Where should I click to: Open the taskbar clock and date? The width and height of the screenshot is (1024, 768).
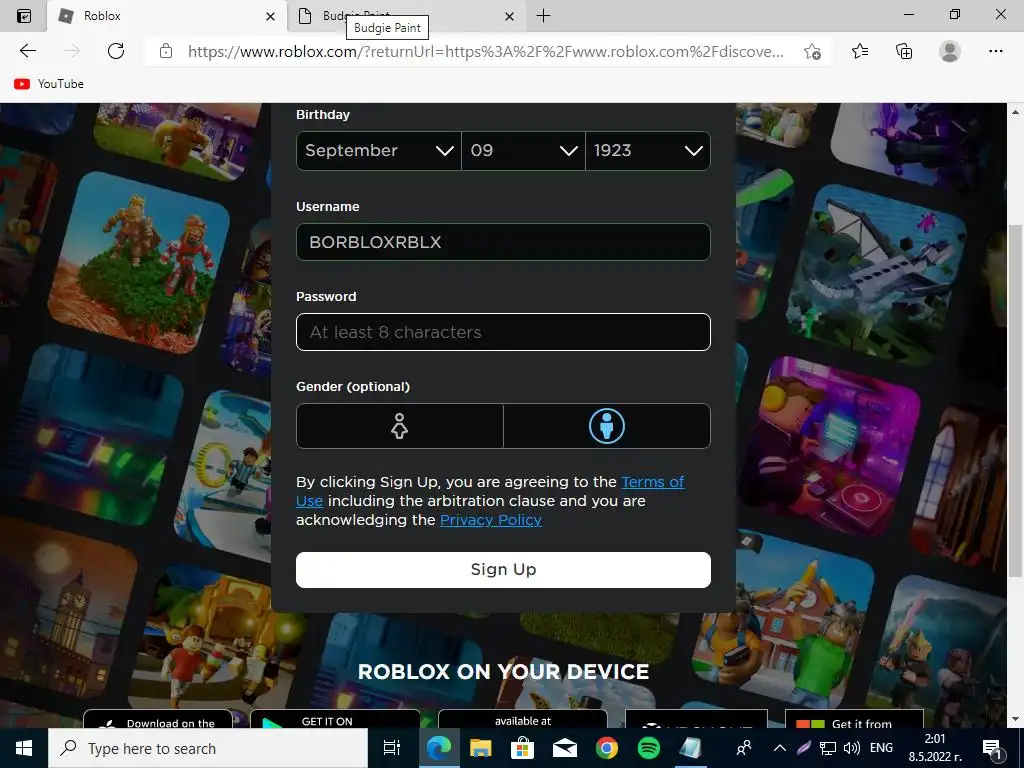pyautogui.click(x=935, y=748)
